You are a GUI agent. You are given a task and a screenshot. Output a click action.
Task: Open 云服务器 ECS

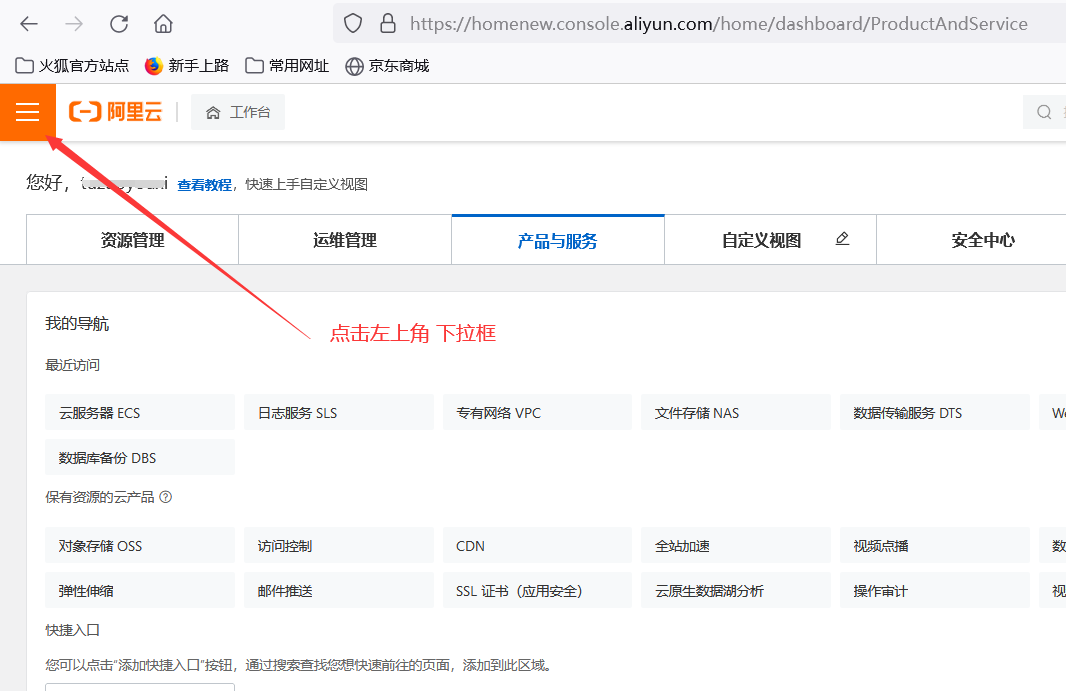tap(140, 412)
